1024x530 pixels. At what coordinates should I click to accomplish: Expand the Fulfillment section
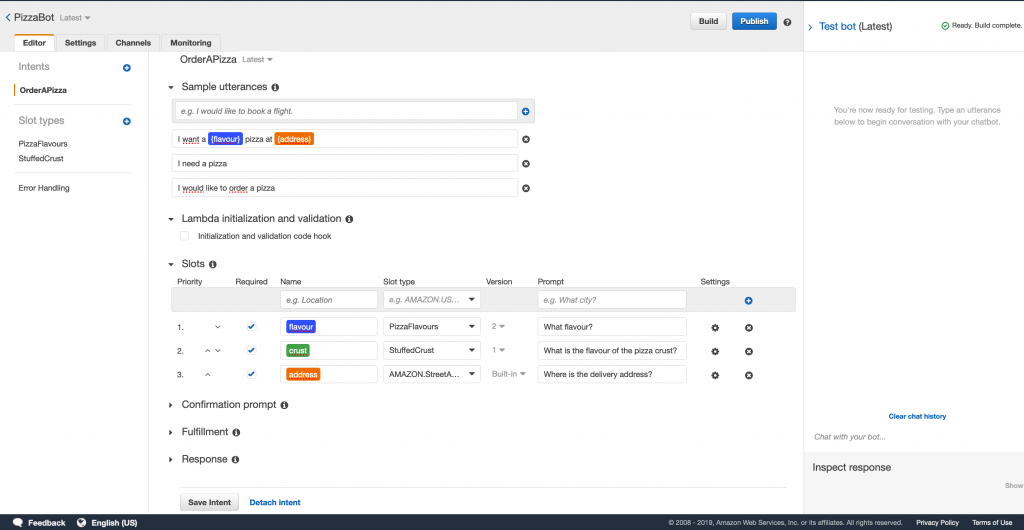(x=204, y=432)
